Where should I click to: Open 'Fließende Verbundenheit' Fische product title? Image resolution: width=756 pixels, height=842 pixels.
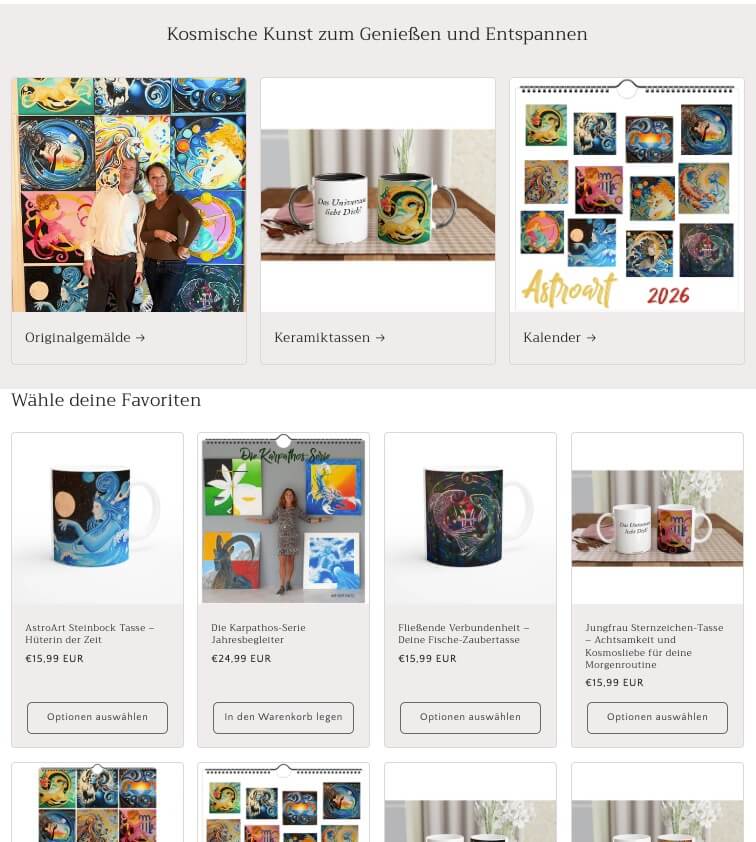463,634
